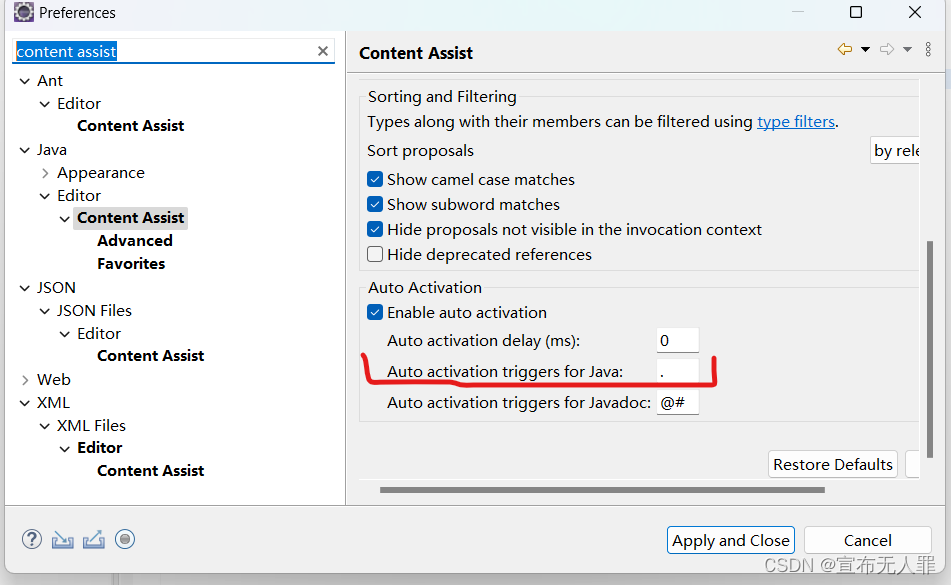This screenshot has height=585, width=951.
Task: Click the vertical scrollbar of the settings pane
Action: 929,350
